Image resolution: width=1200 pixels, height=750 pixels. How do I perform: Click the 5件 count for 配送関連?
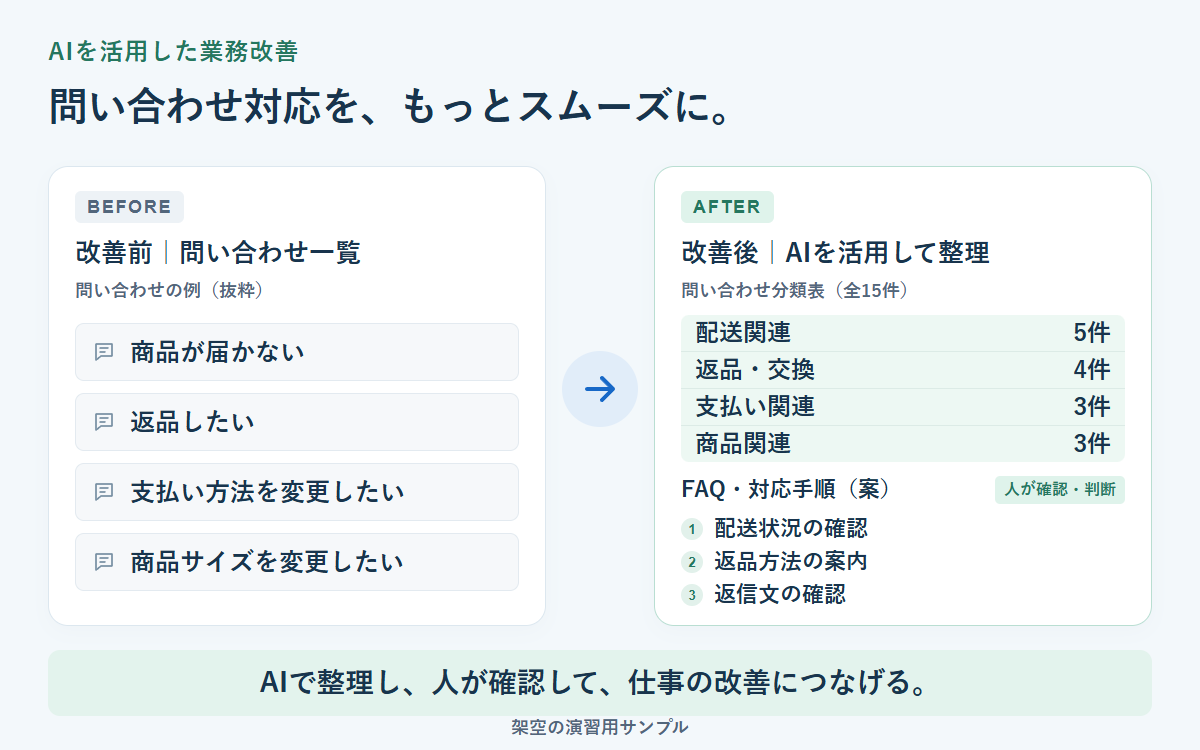1092,333
